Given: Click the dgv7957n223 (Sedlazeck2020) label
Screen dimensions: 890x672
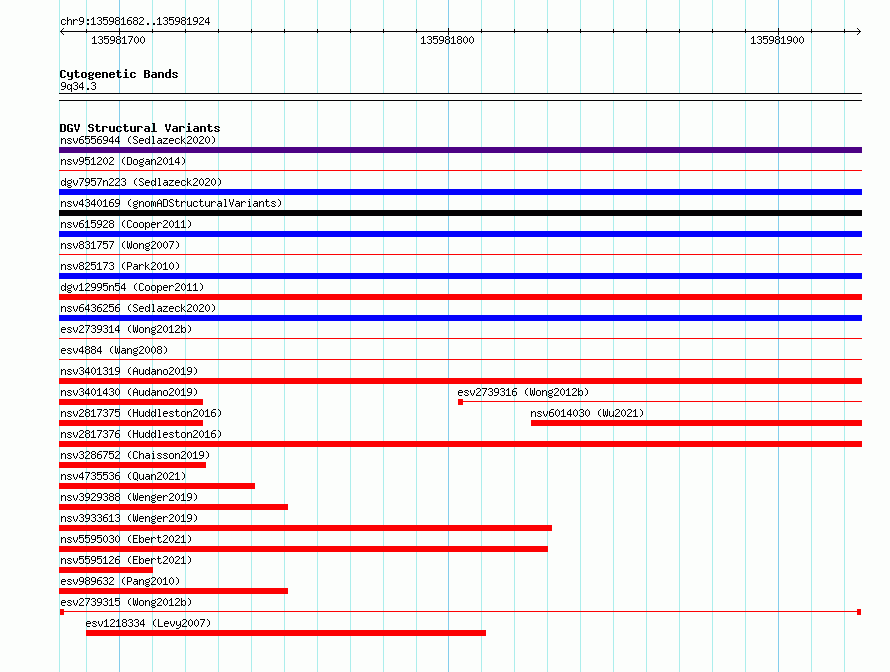Looking at the screenshot, I should (141, 182).
